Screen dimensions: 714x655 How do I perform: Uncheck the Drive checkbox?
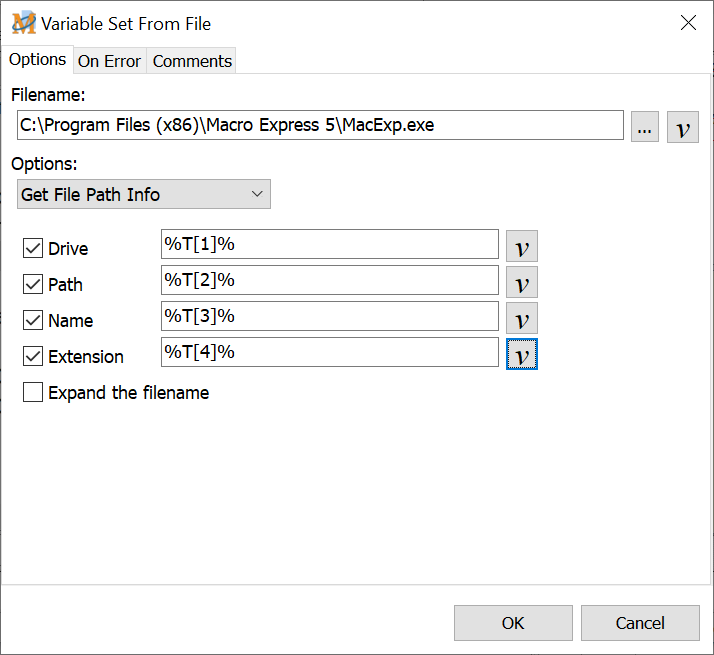(33, 249)
